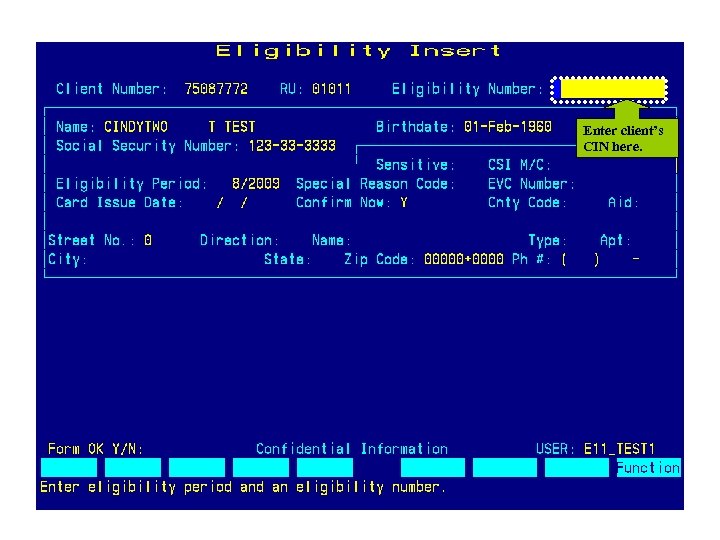Click the Aid label
The width and height of the screenshot is (720, 540).
(x=623, y=202)
